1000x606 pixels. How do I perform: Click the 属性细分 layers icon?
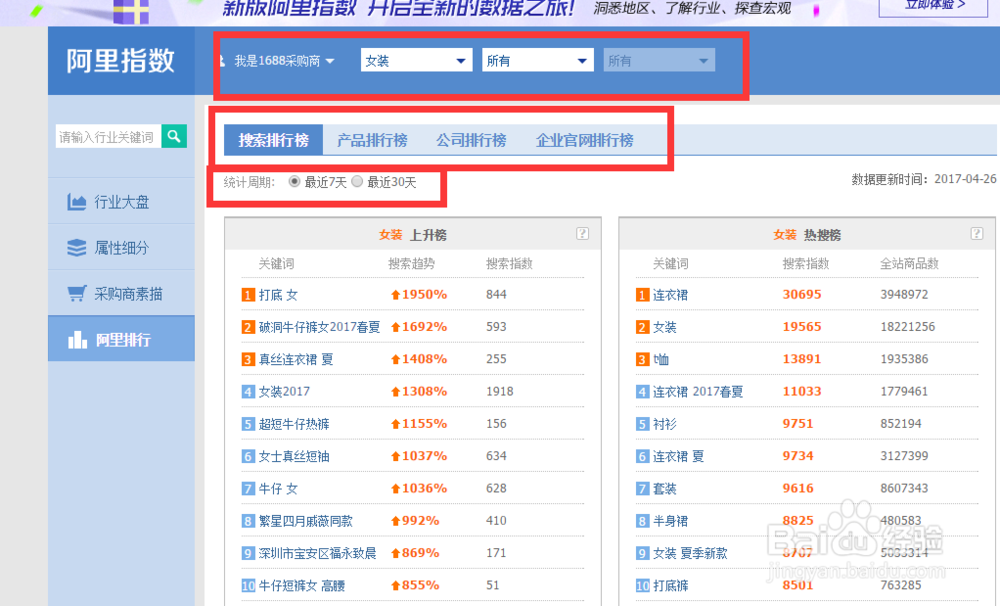coord(77,248)
